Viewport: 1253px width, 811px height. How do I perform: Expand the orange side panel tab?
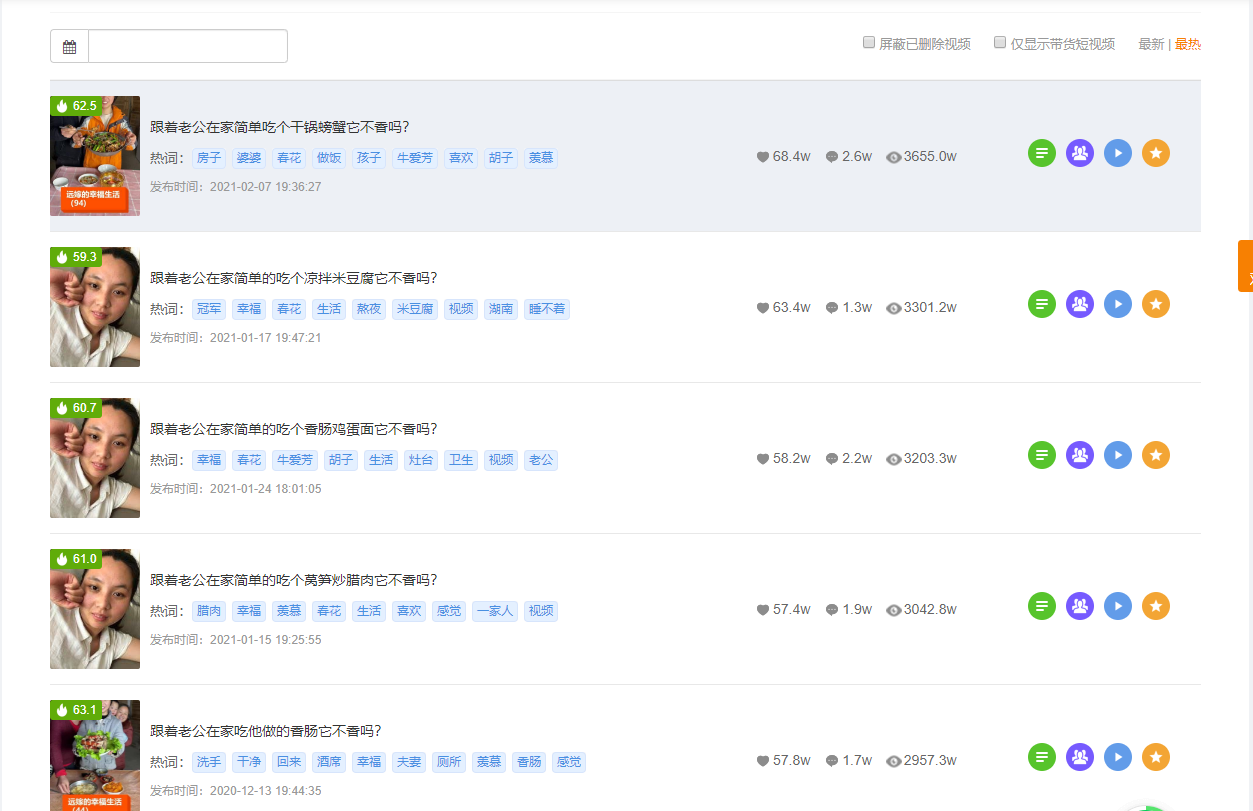(1245, 266)
